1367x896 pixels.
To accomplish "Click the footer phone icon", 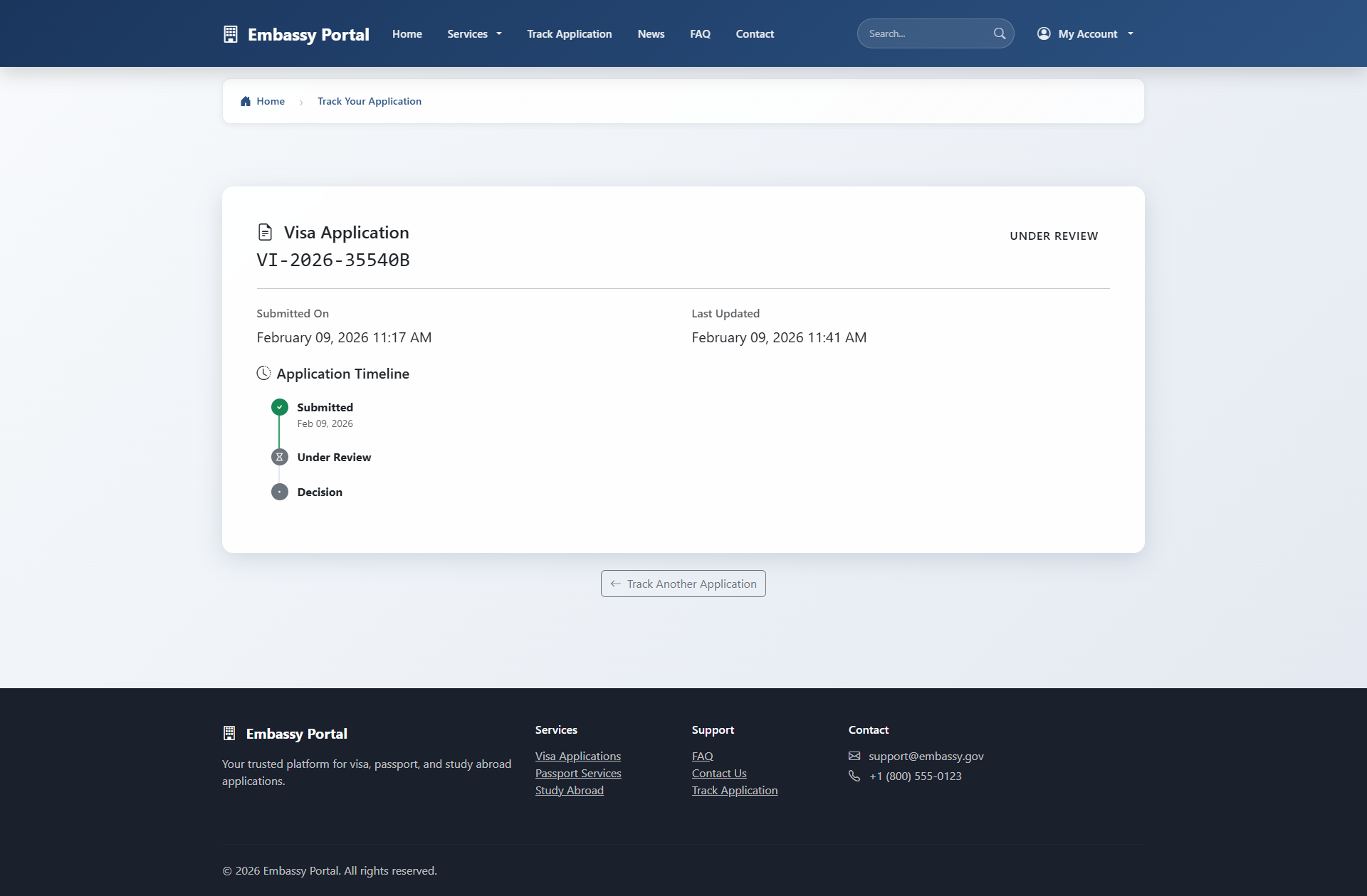I will (x=854, y=776).
